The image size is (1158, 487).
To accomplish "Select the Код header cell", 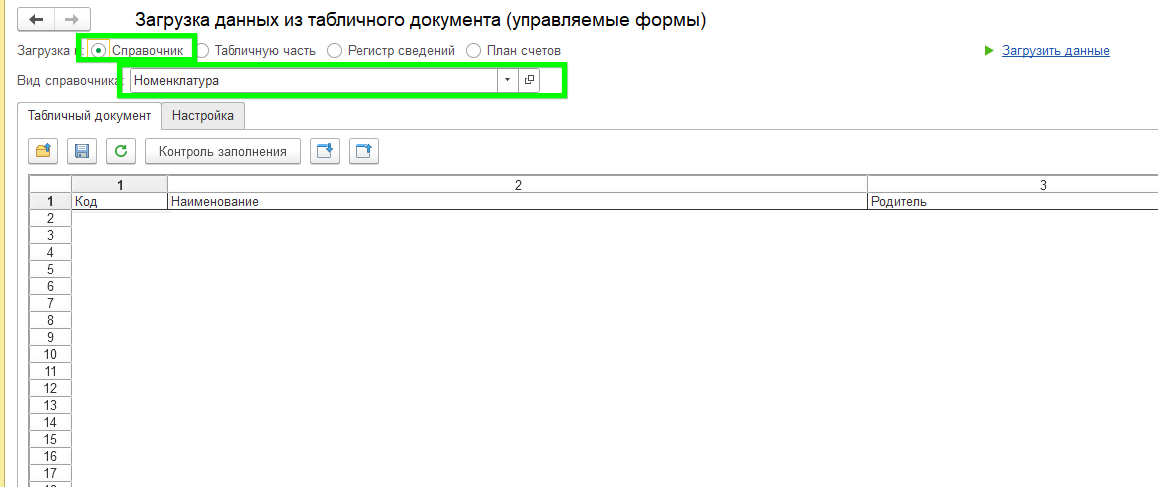I will tap(120, 201).
